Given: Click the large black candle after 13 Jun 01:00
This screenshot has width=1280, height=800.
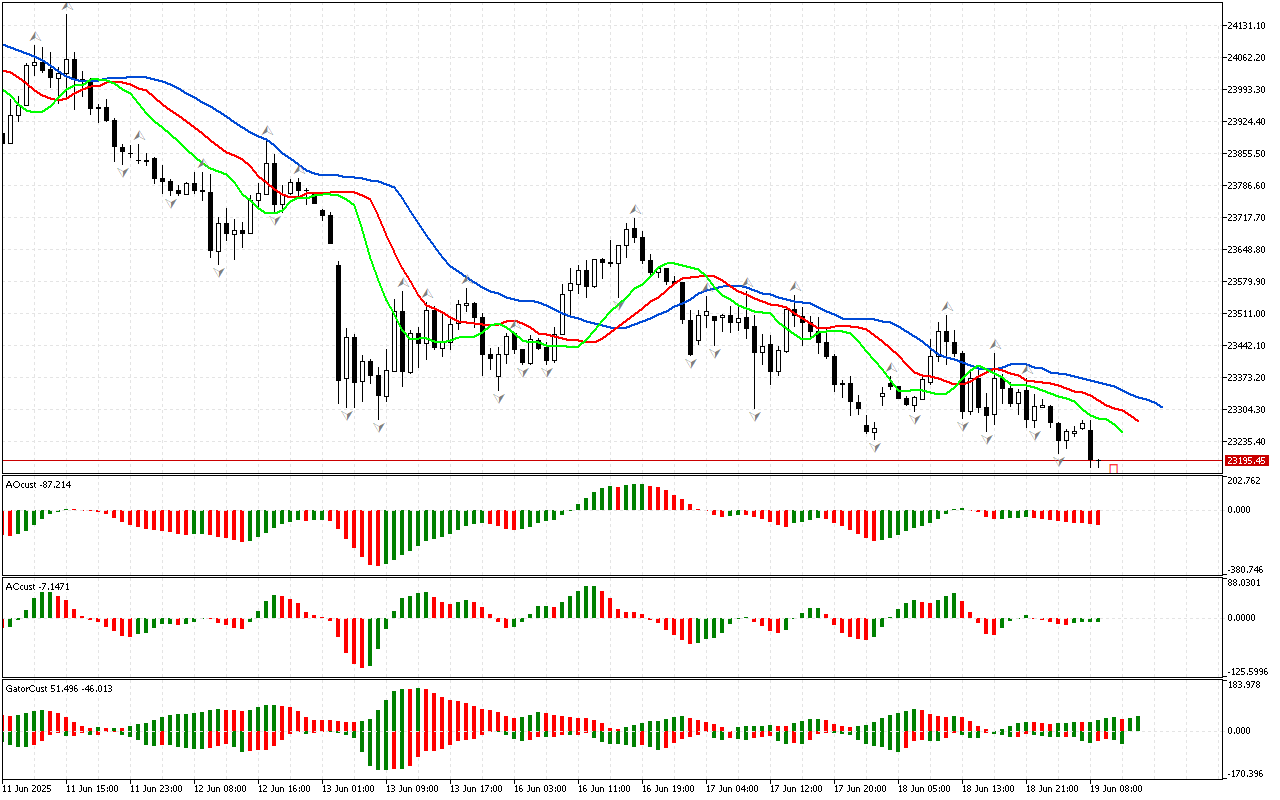Looking at the screenshot, I should click(x=339, y=322).
